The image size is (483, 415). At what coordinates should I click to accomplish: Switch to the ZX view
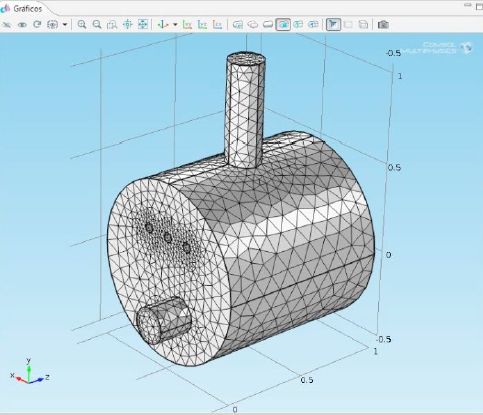pos(217,24)
